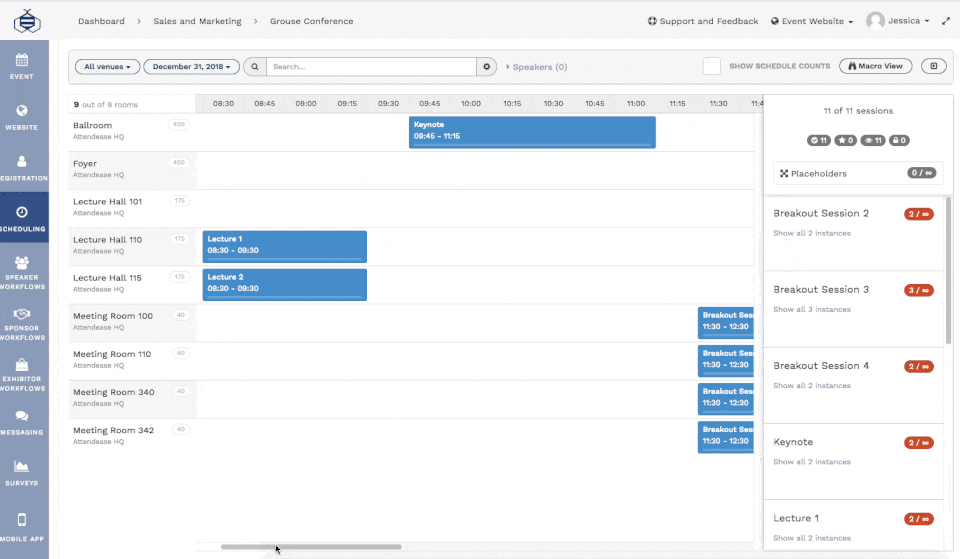Click the scheduled sessions badge showing 11

pyautogui.click(x=819, y=140)
